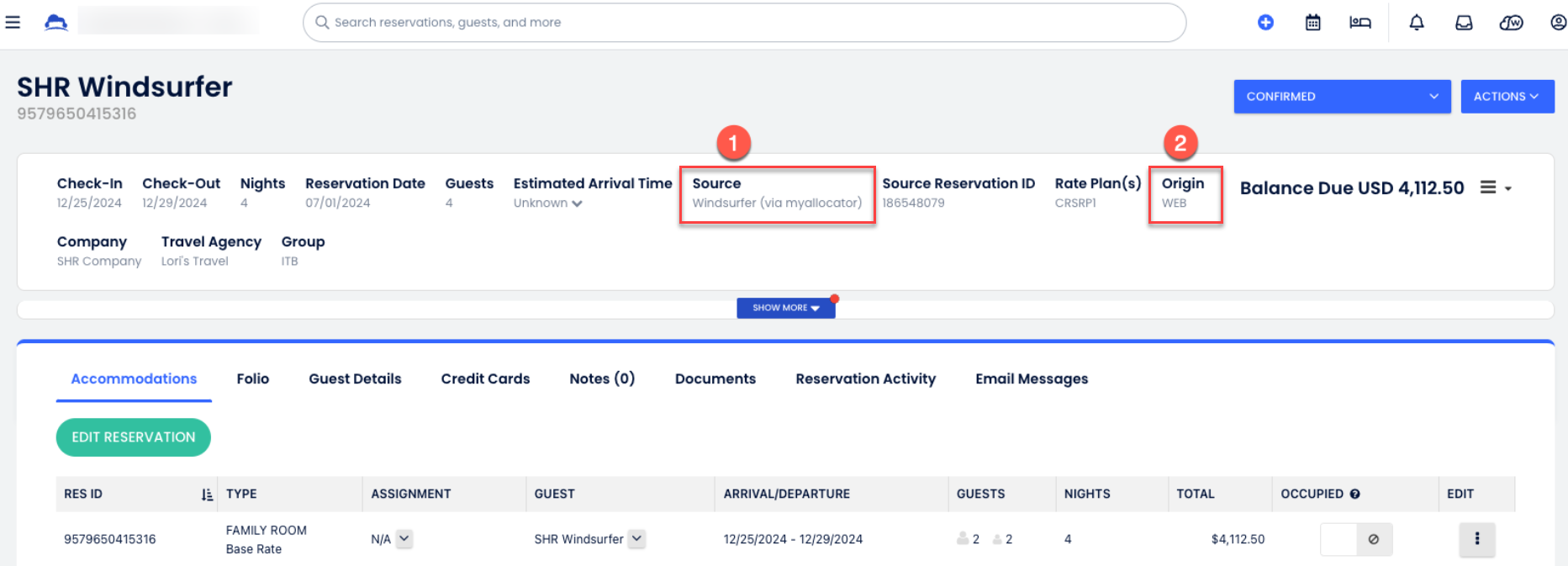
Task: Open the three-dot edit menu in row
Action: click(1476, 539)
